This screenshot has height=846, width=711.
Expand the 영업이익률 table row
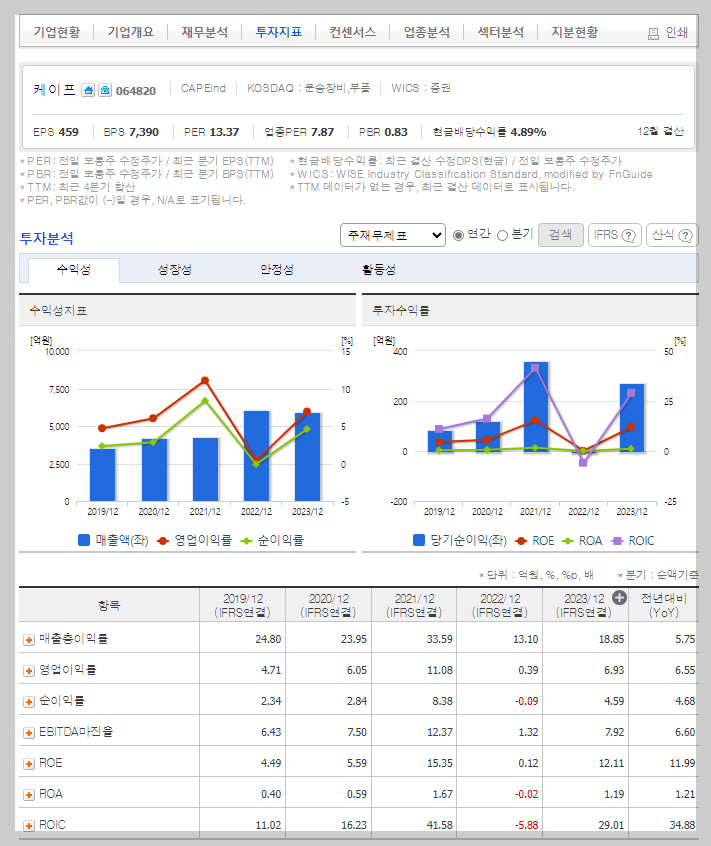pyautogui.click(x=29, y=671)
